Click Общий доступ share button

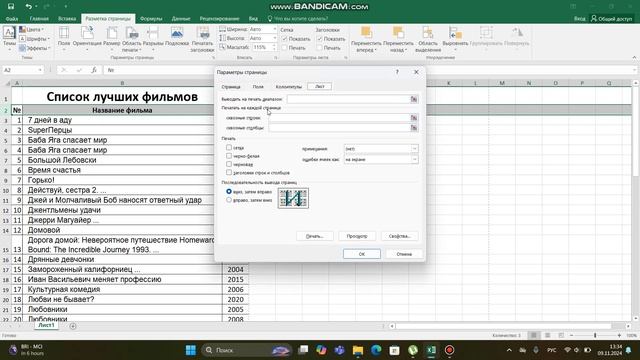click(x=611, y=18)
